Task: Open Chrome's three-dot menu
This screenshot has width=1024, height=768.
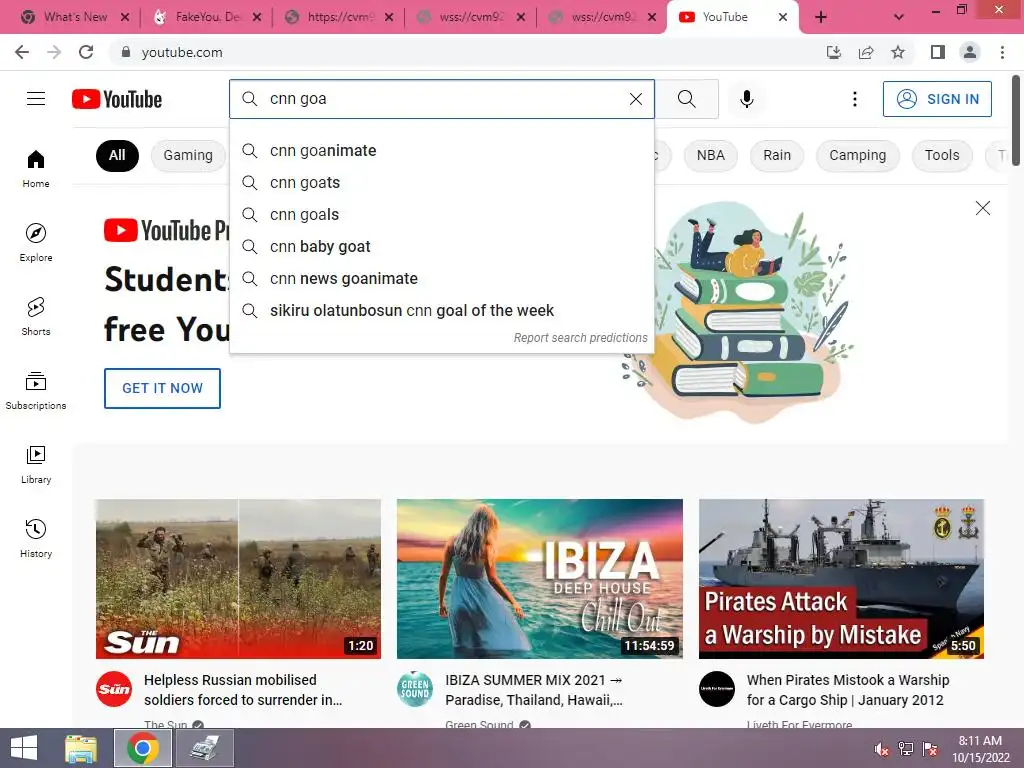Action: (x=1002, y=52)
